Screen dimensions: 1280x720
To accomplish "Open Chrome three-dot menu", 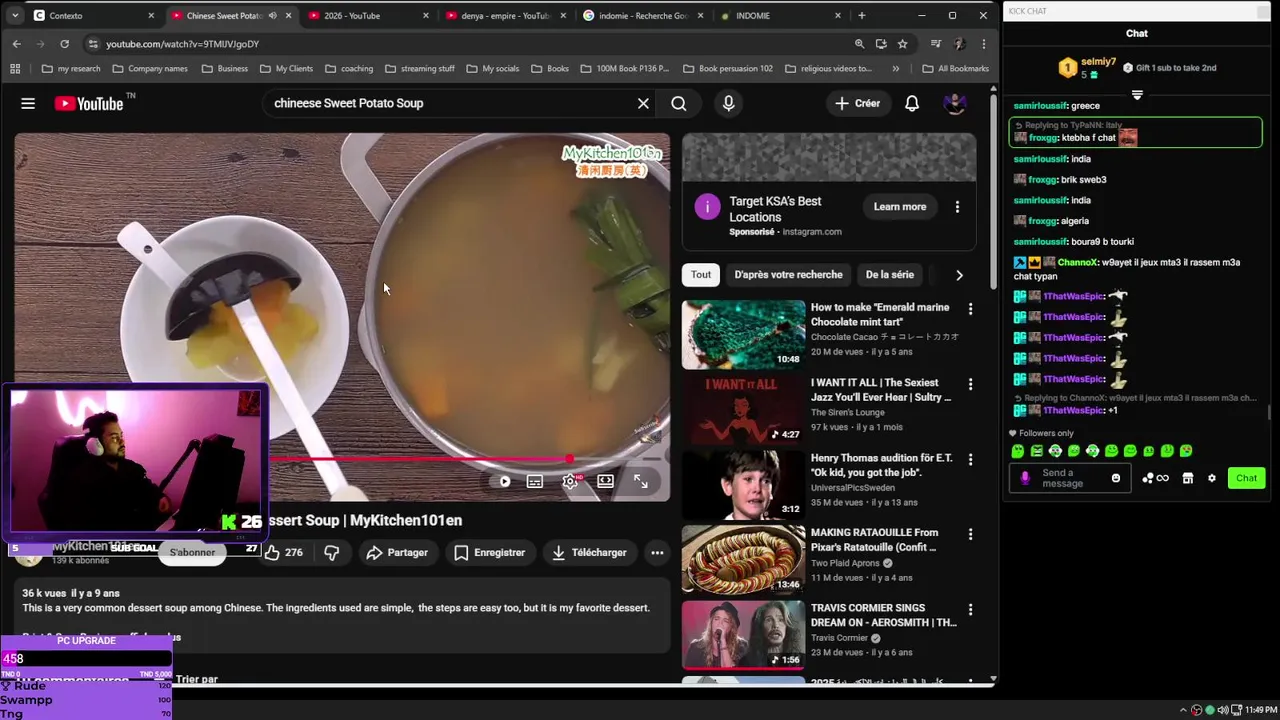I will tap(984, 44).
